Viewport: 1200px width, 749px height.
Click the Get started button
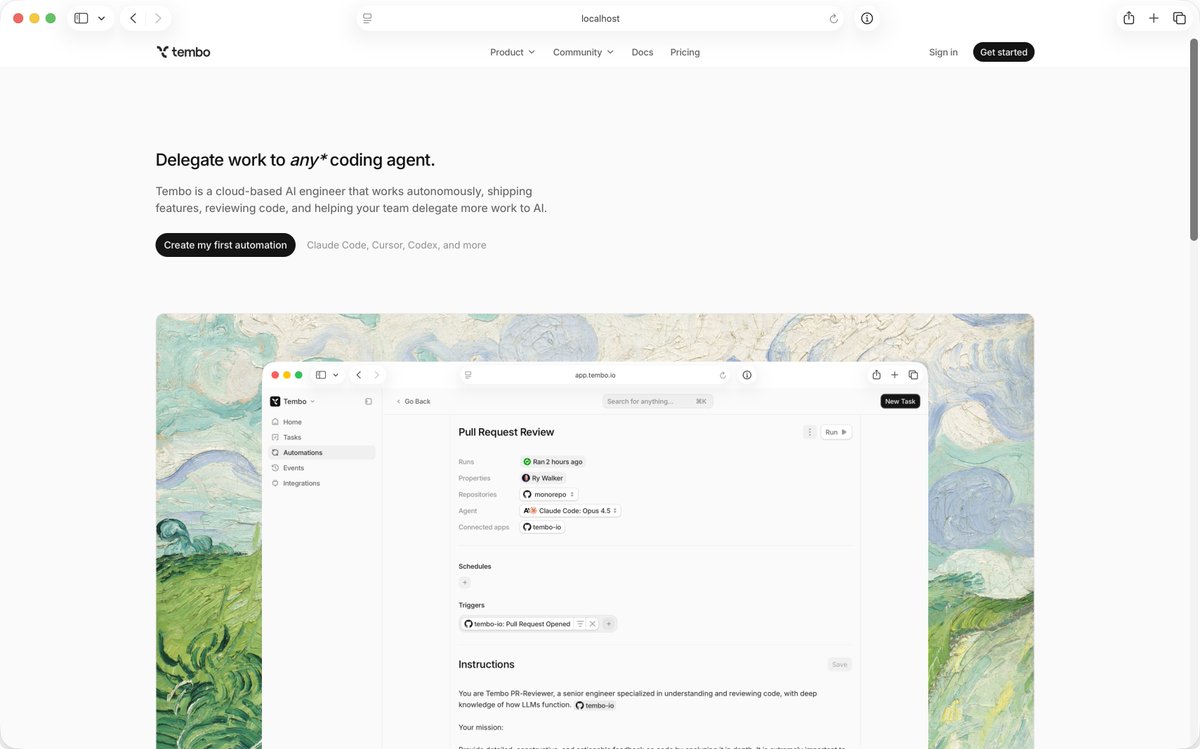pyautogui.click(x=1003, y=52)
